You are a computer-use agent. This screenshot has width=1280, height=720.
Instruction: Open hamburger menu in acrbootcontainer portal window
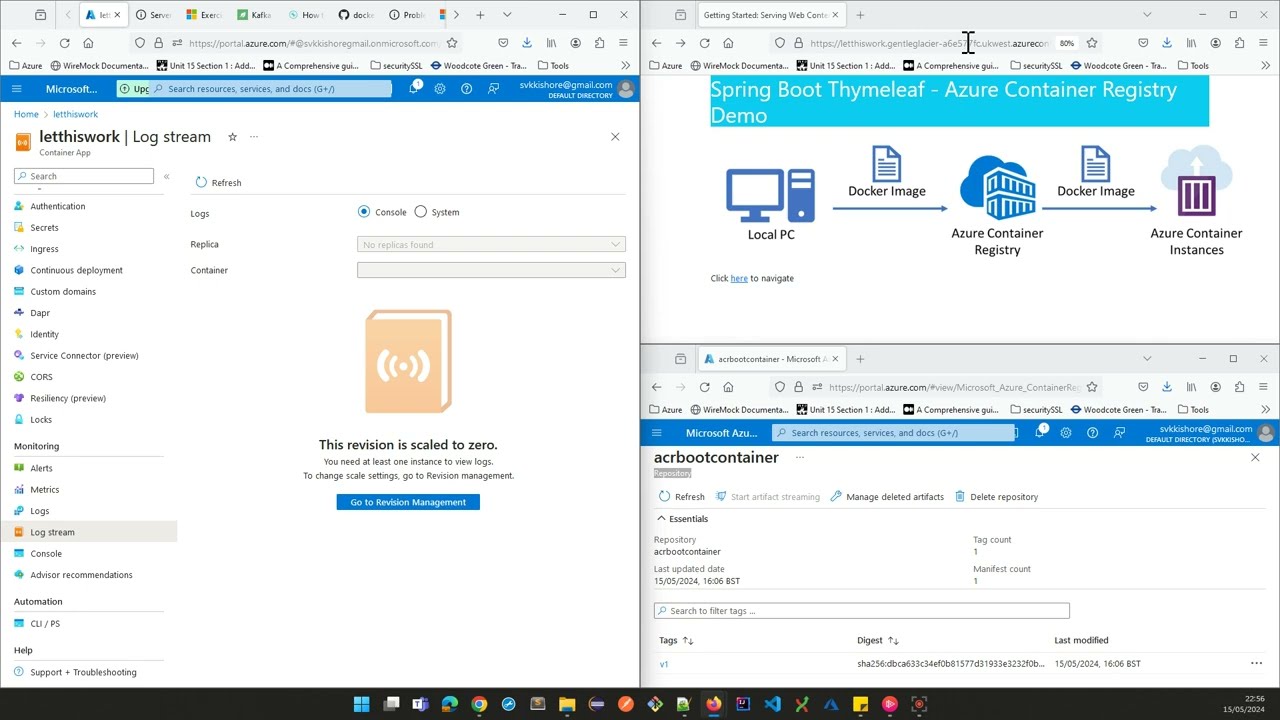coord(657,433)
